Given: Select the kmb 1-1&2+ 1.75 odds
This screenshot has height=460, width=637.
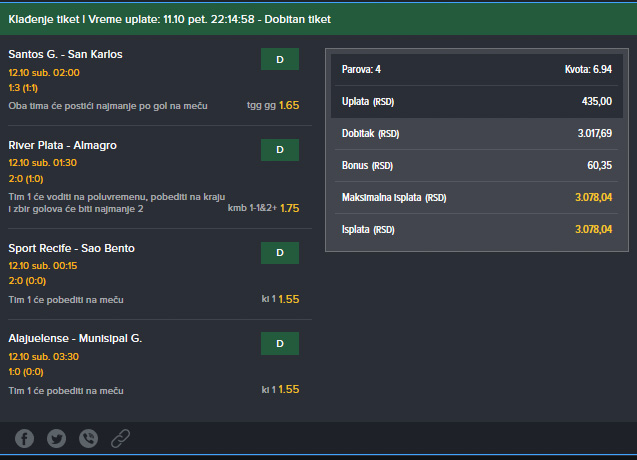Looking at the screenshot, I should pyautogui.click(x=263, y=208).
